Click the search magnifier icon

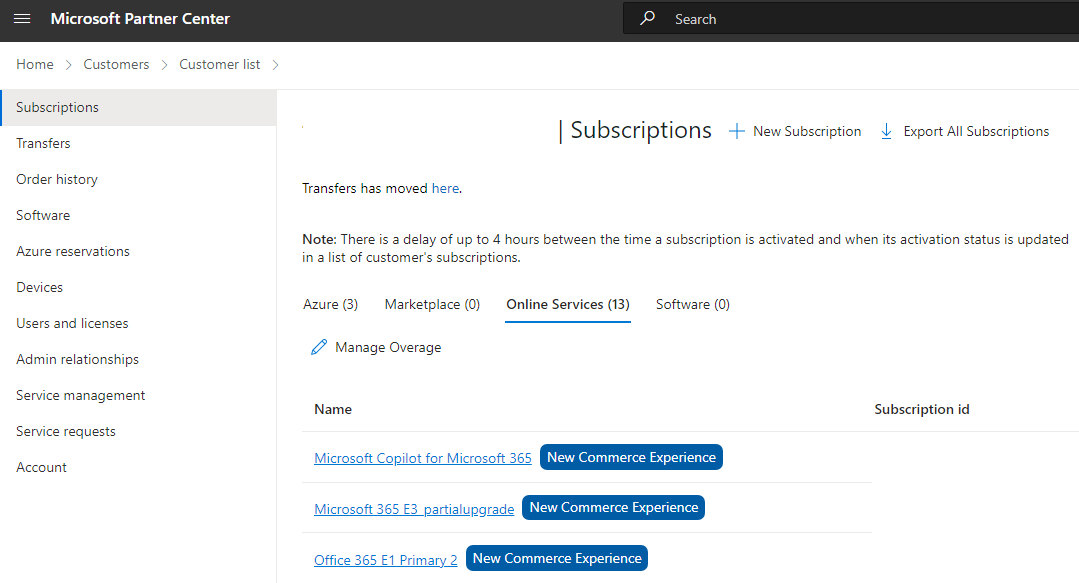point(648,18)
